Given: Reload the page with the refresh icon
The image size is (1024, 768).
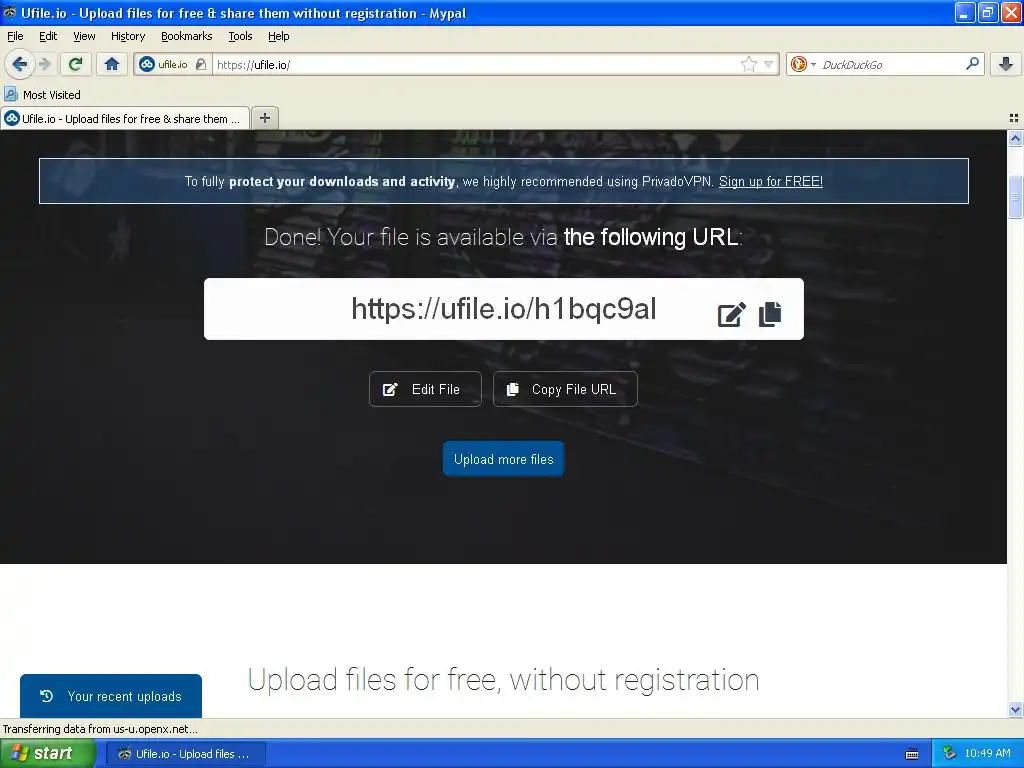Looking at the screenshot, I should pyautogui.click(x=76, y=64).
